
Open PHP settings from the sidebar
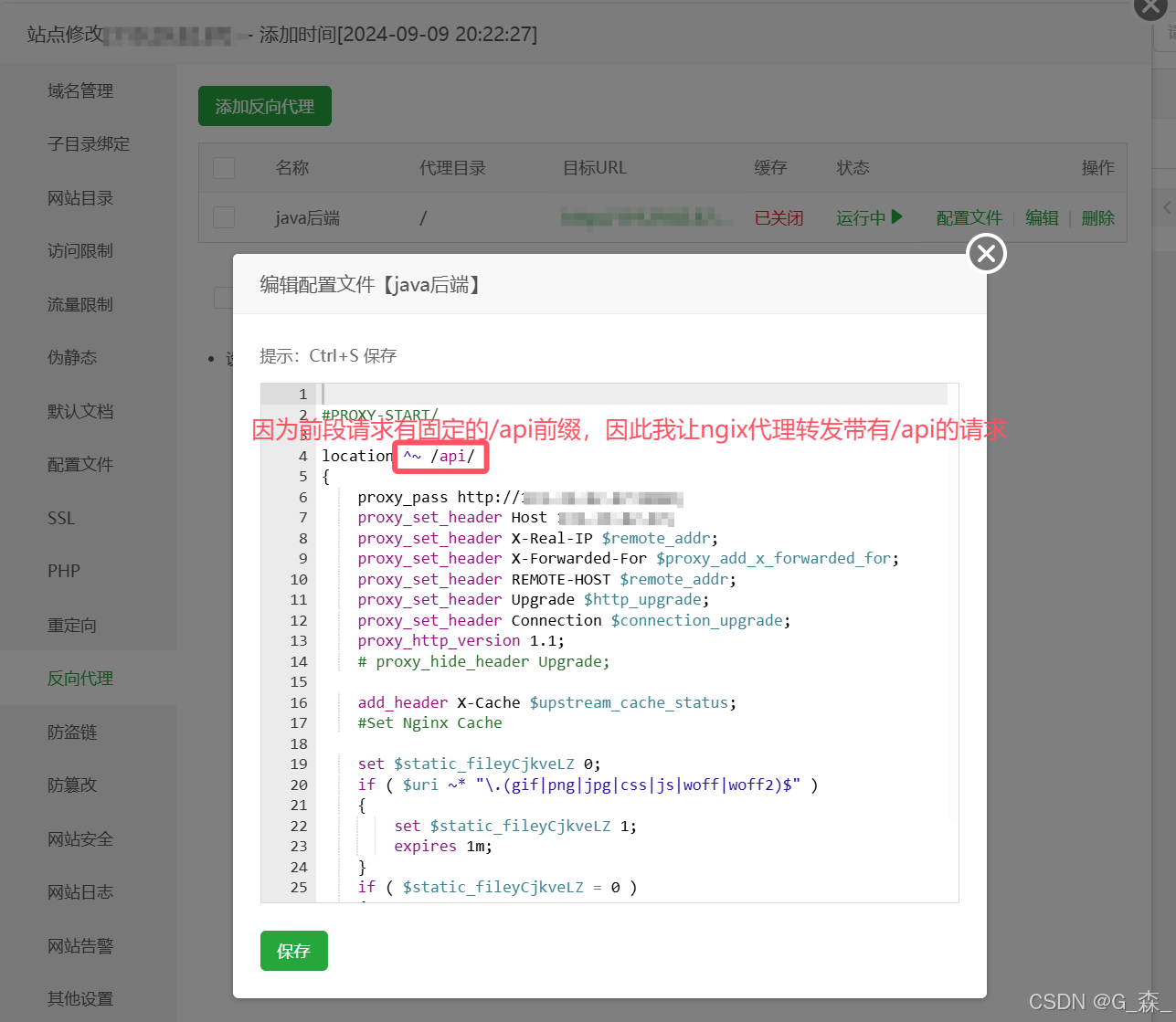point(63,571)
